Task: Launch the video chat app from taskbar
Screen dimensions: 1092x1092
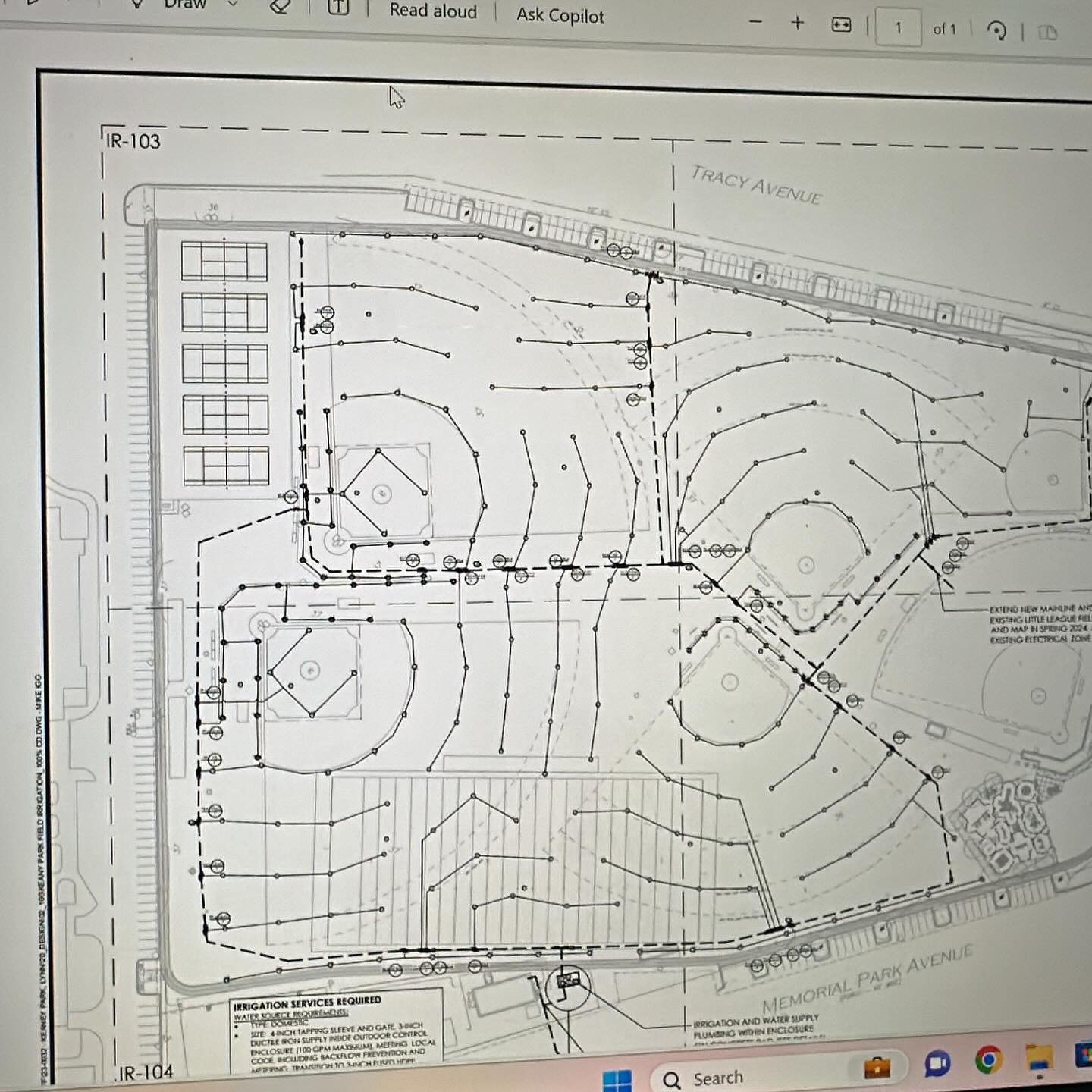Action: coord(937,1064)
